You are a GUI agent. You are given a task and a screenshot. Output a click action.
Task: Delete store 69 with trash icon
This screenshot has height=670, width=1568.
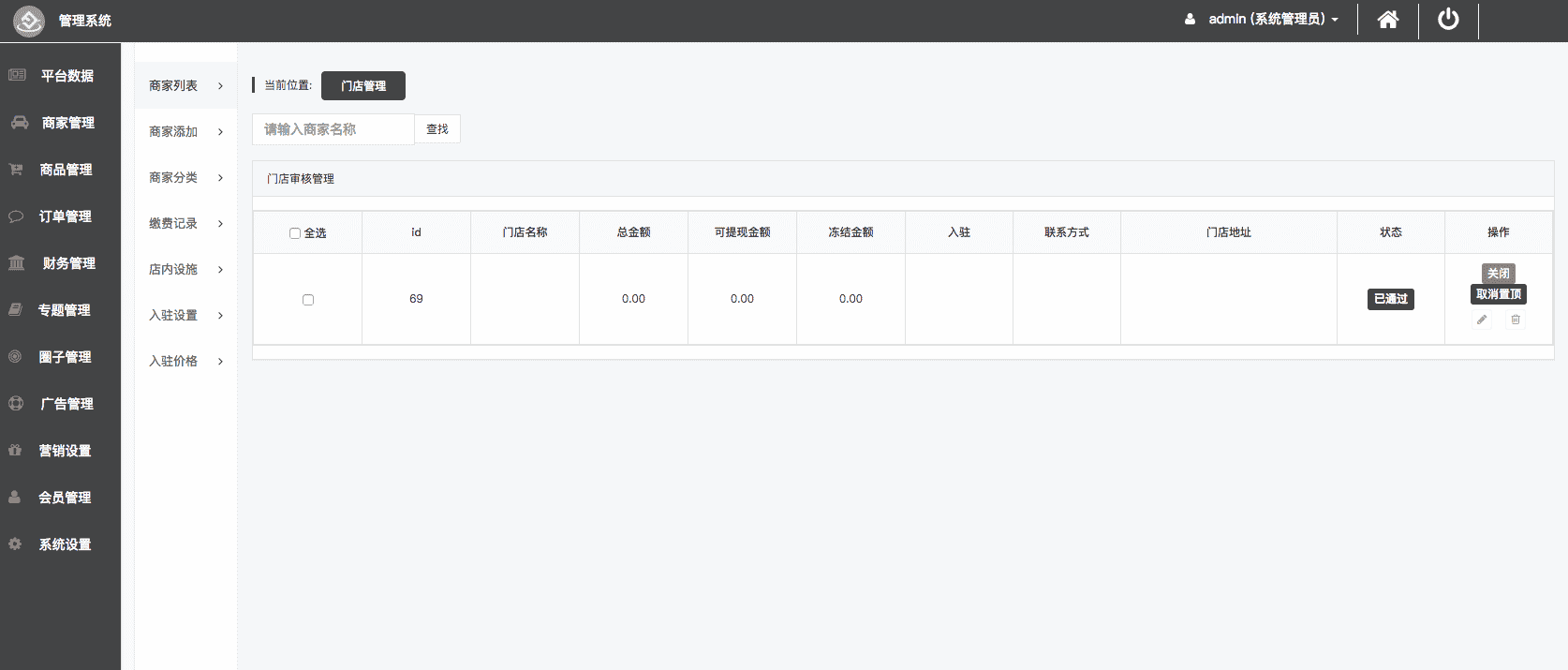tap(1516, 320)
